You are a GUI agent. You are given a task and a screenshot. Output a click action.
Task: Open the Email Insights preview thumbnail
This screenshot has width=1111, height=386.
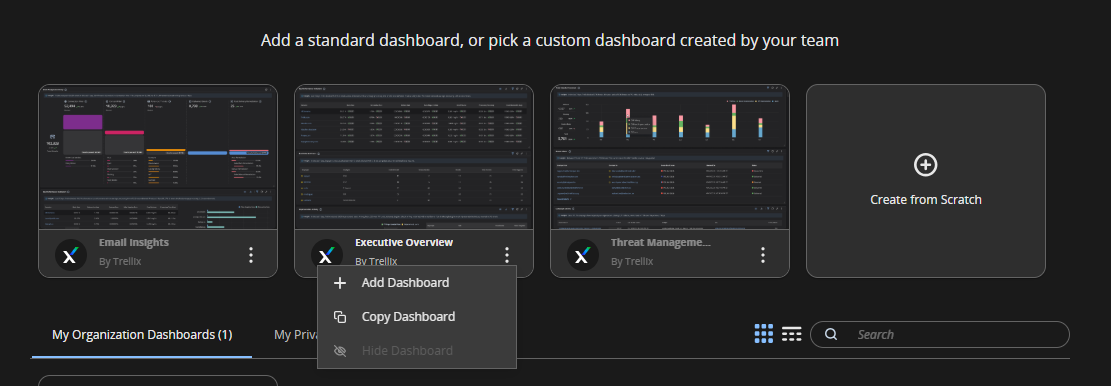(x=158, y=157)
